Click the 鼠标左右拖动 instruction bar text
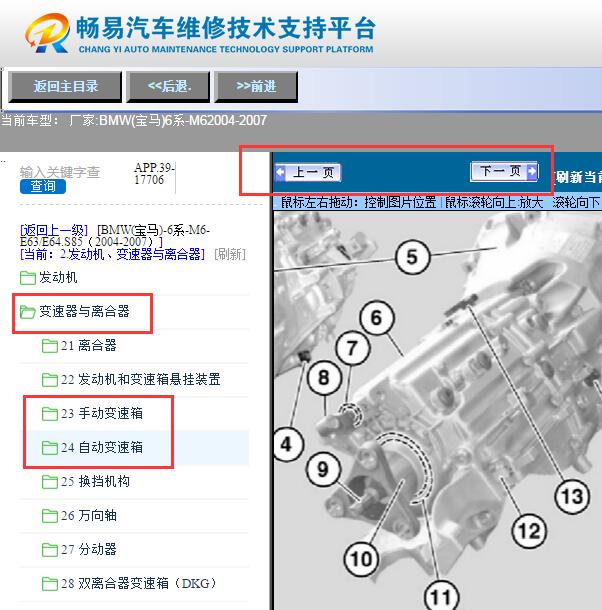 (441, 202)
